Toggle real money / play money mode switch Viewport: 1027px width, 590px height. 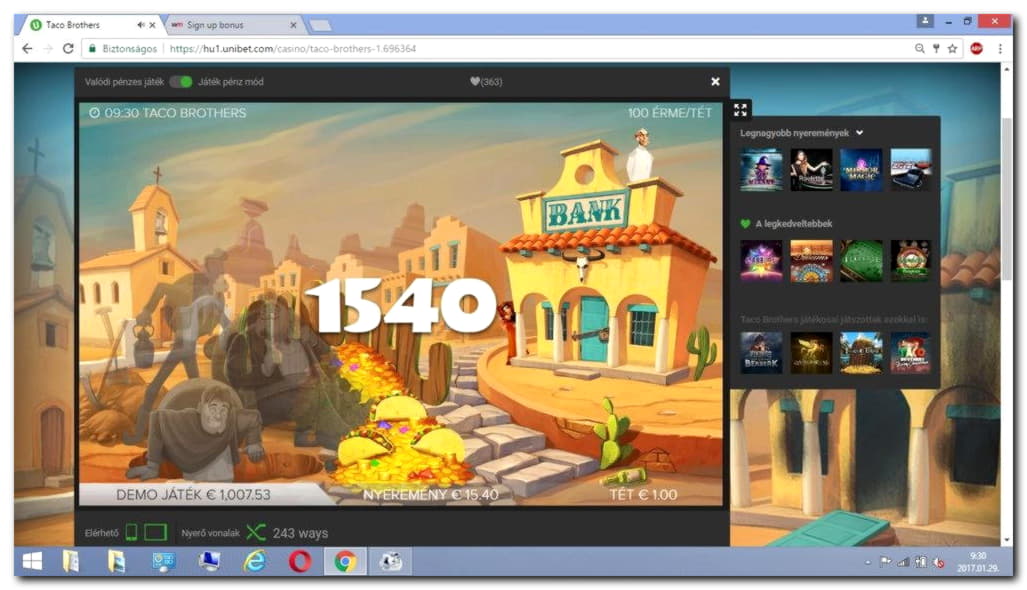click(x=181, y=82)
